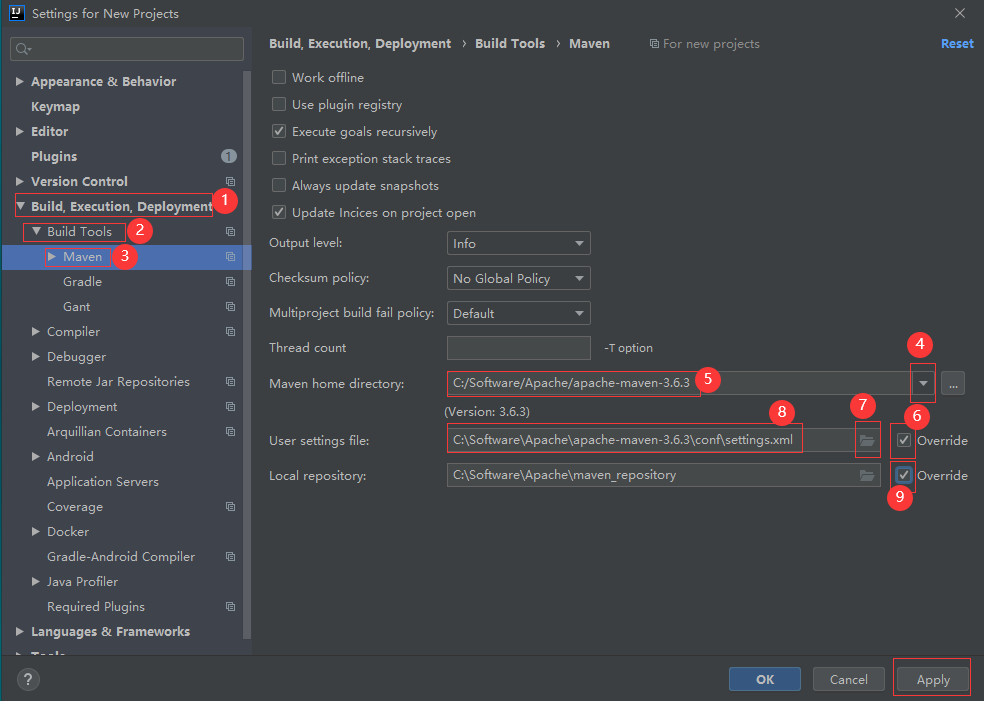Toggle Always update snapshots checkbox

click(279, 186)
